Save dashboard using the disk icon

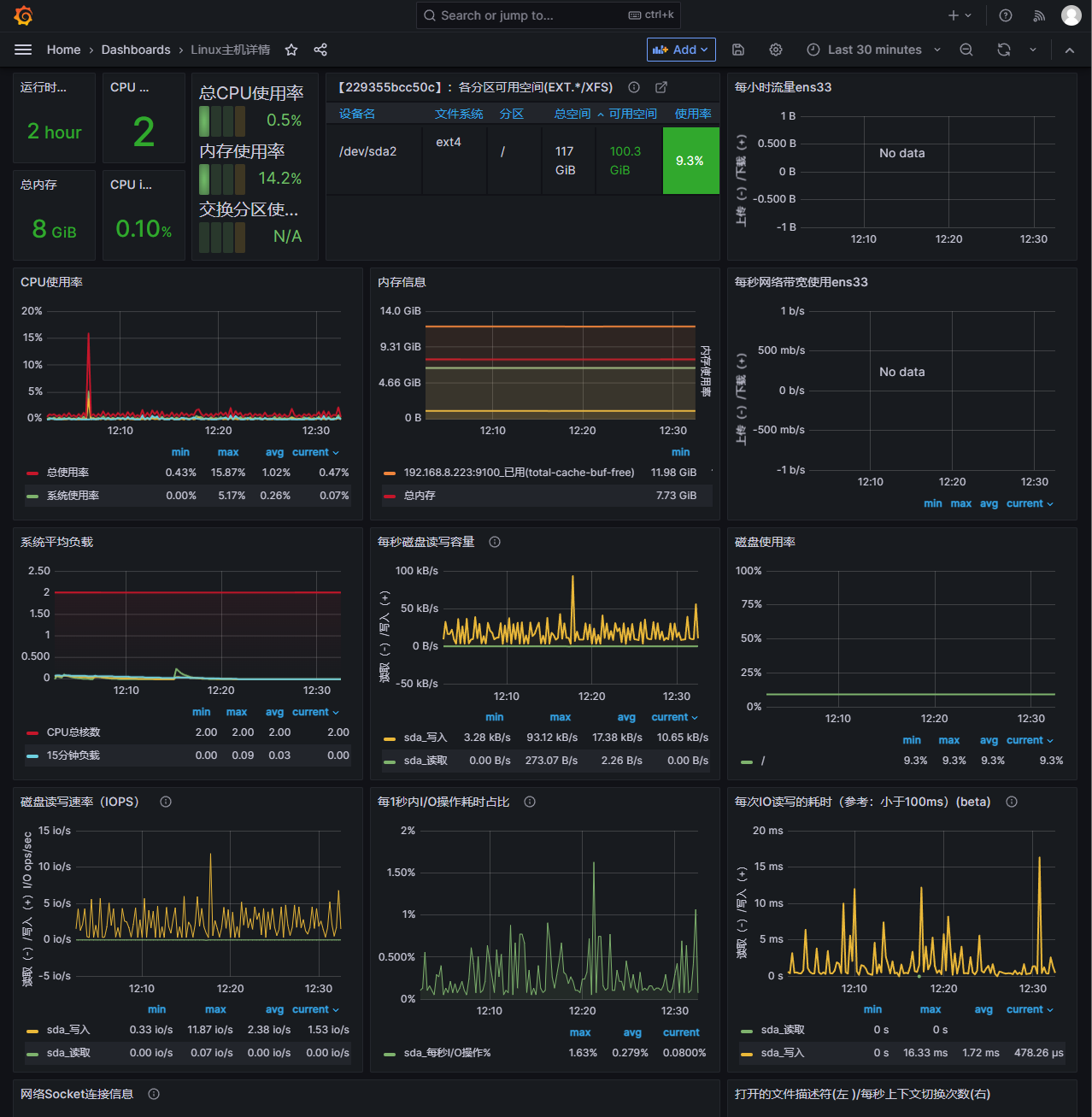(738, 50)
